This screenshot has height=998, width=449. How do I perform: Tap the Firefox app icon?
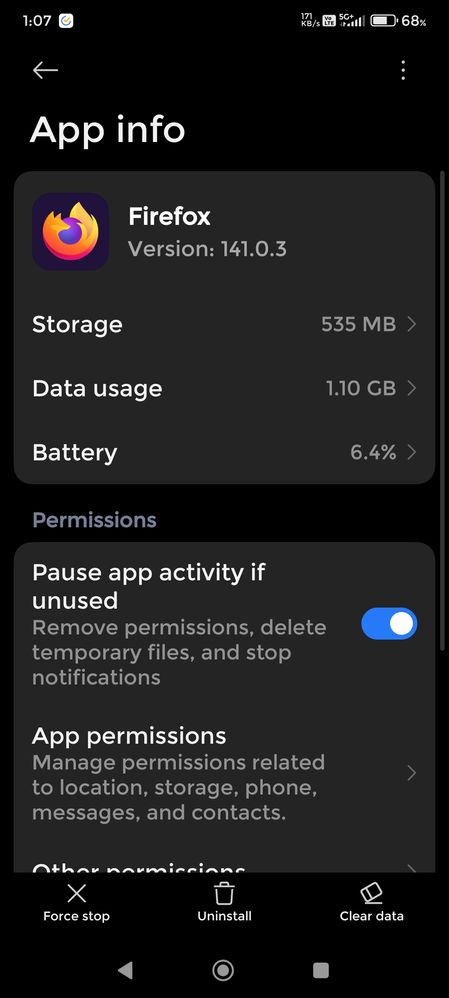(x=71, y=232)
